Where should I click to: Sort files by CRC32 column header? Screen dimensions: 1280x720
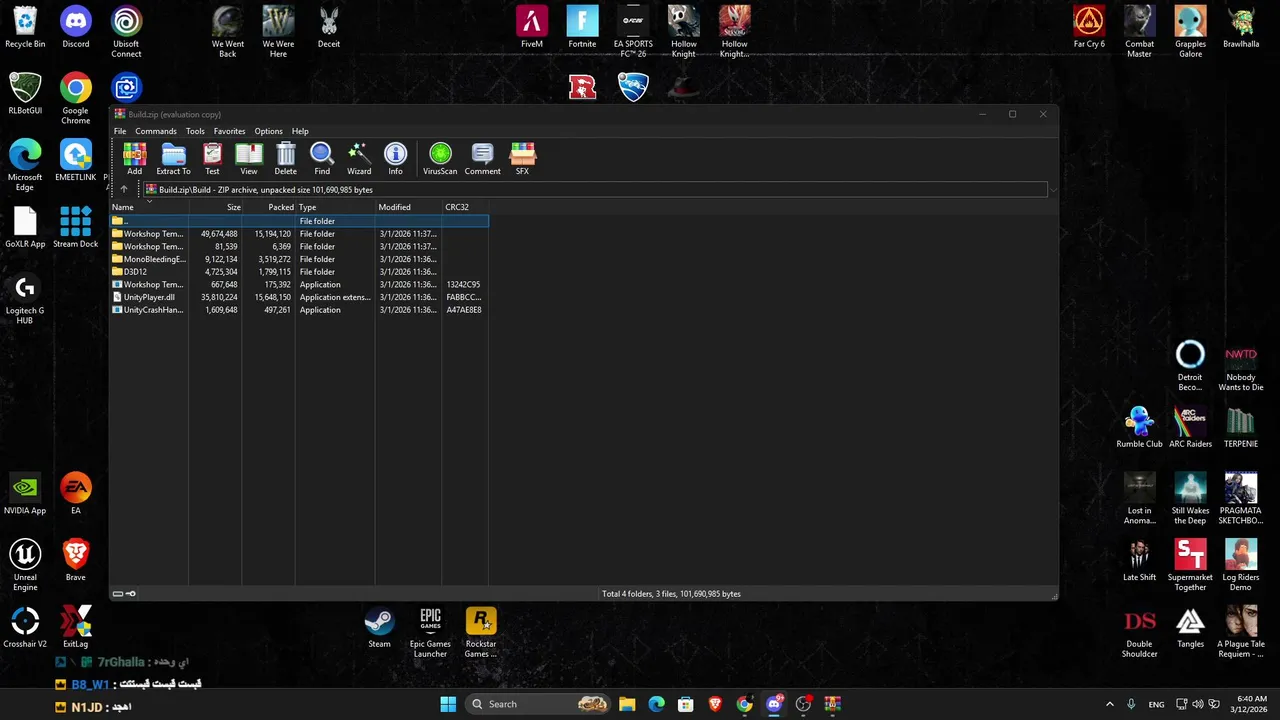coord(465,207)
